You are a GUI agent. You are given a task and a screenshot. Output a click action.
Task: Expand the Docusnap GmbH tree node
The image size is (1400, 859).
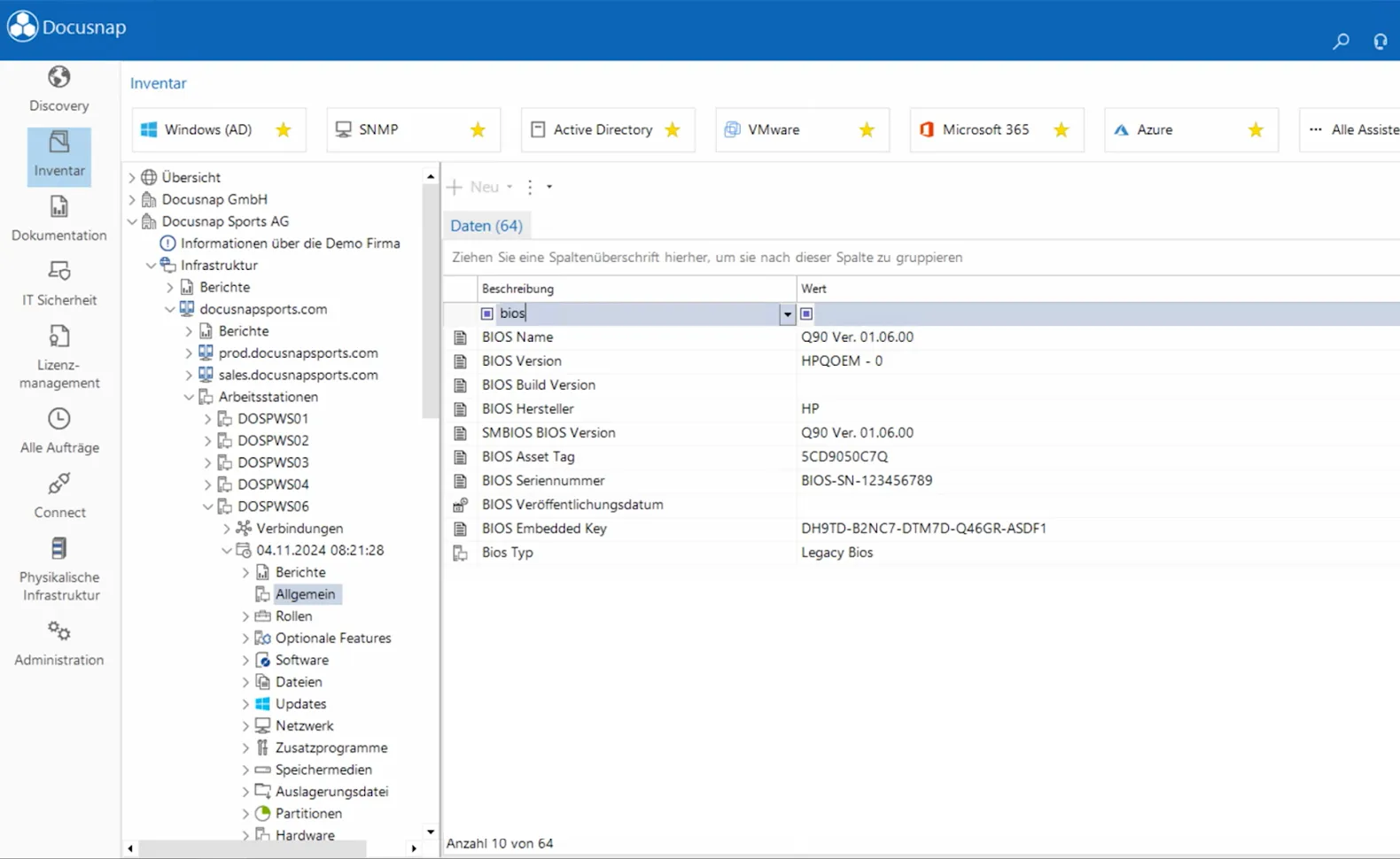click(x=132, y=199)
